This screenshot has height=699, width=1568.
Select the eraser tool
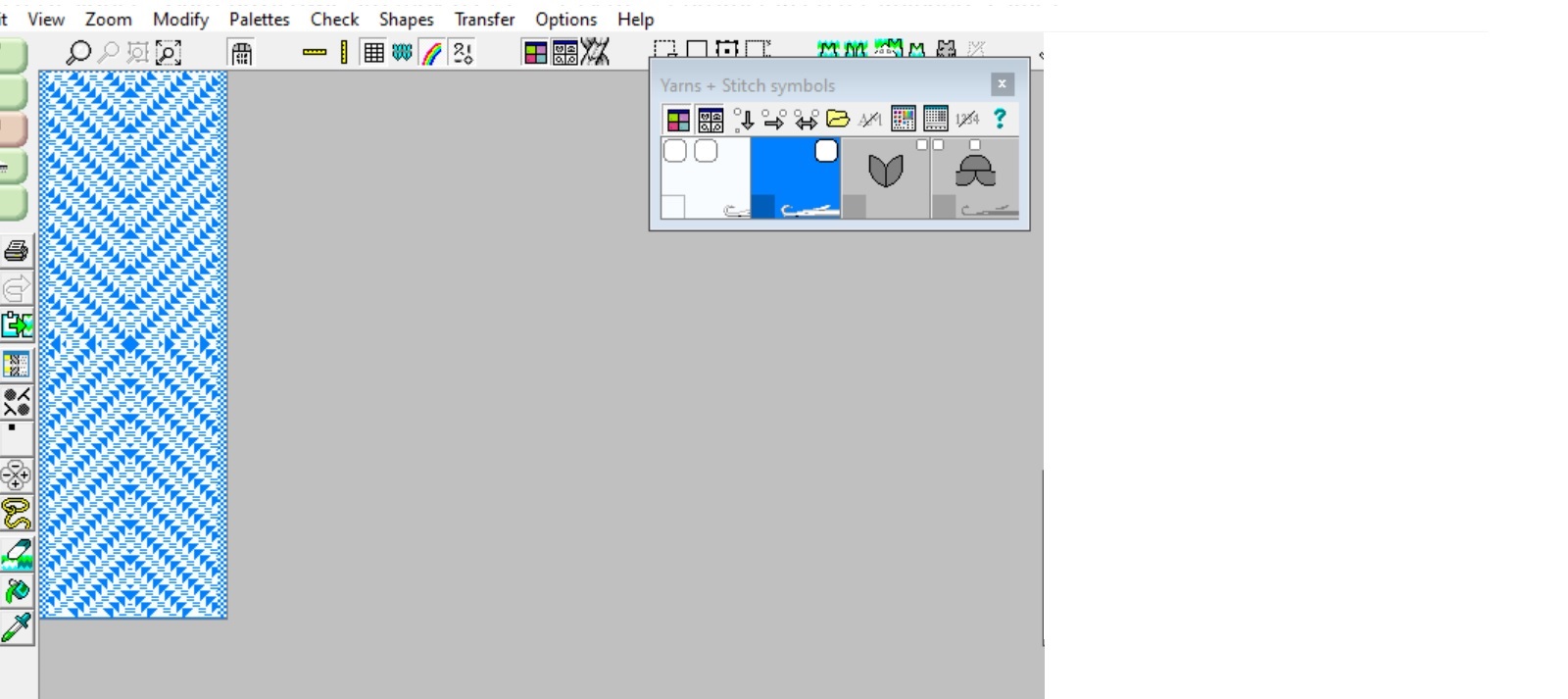coord(16,553)
